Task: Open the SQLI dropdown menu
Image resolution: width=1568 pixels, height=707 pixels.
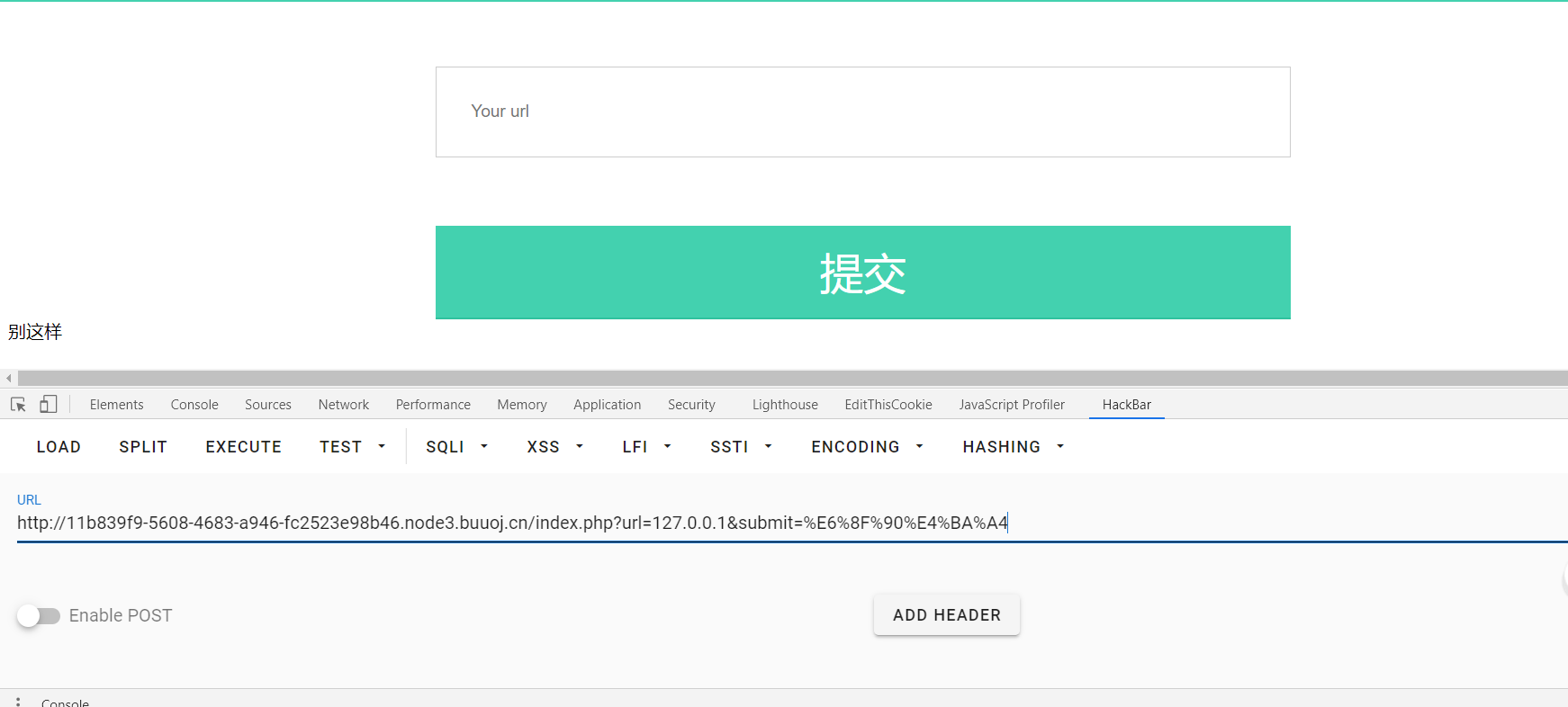Action: tap(457, 447)
